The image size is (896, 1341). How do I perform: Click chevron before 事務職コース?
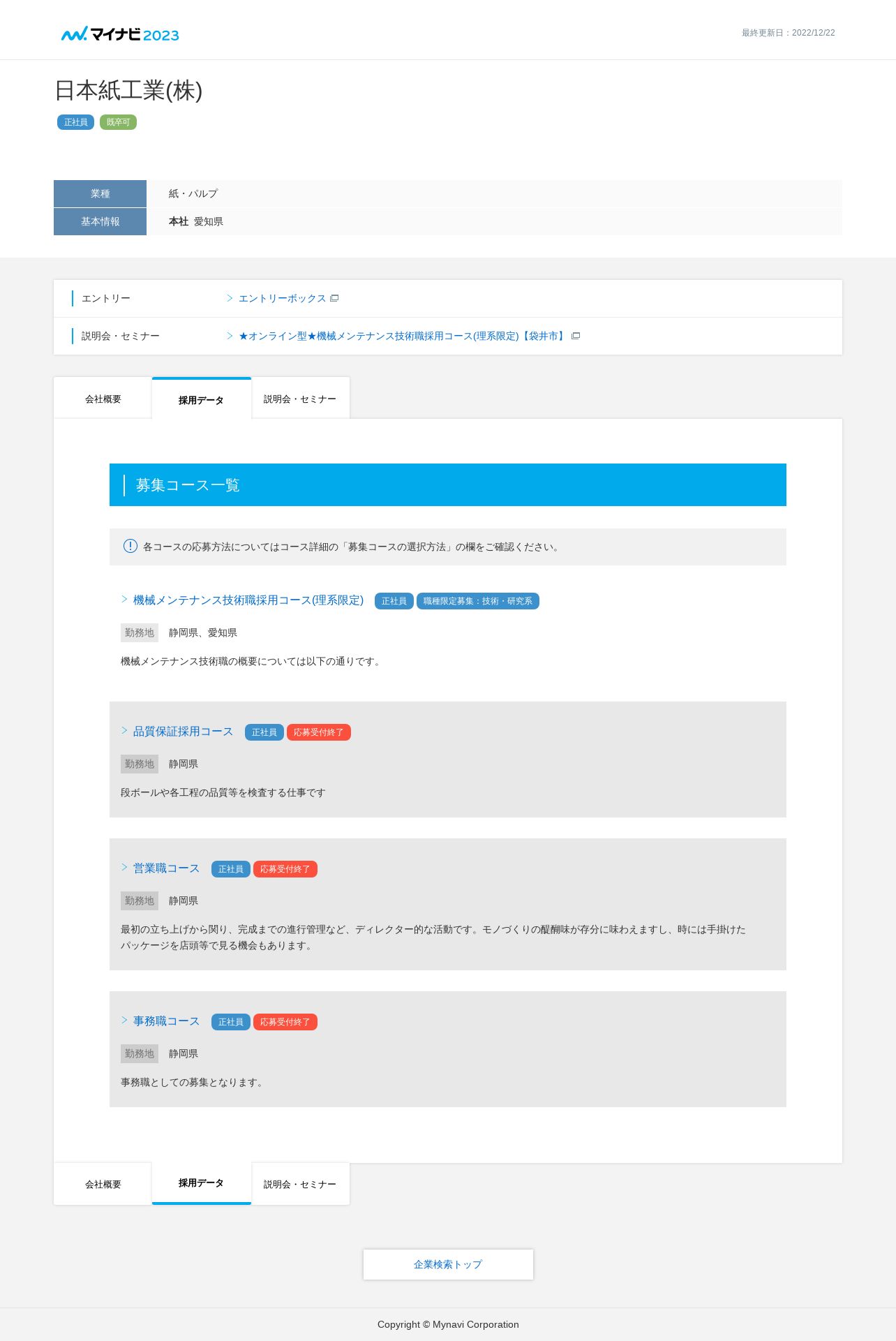124,1020
